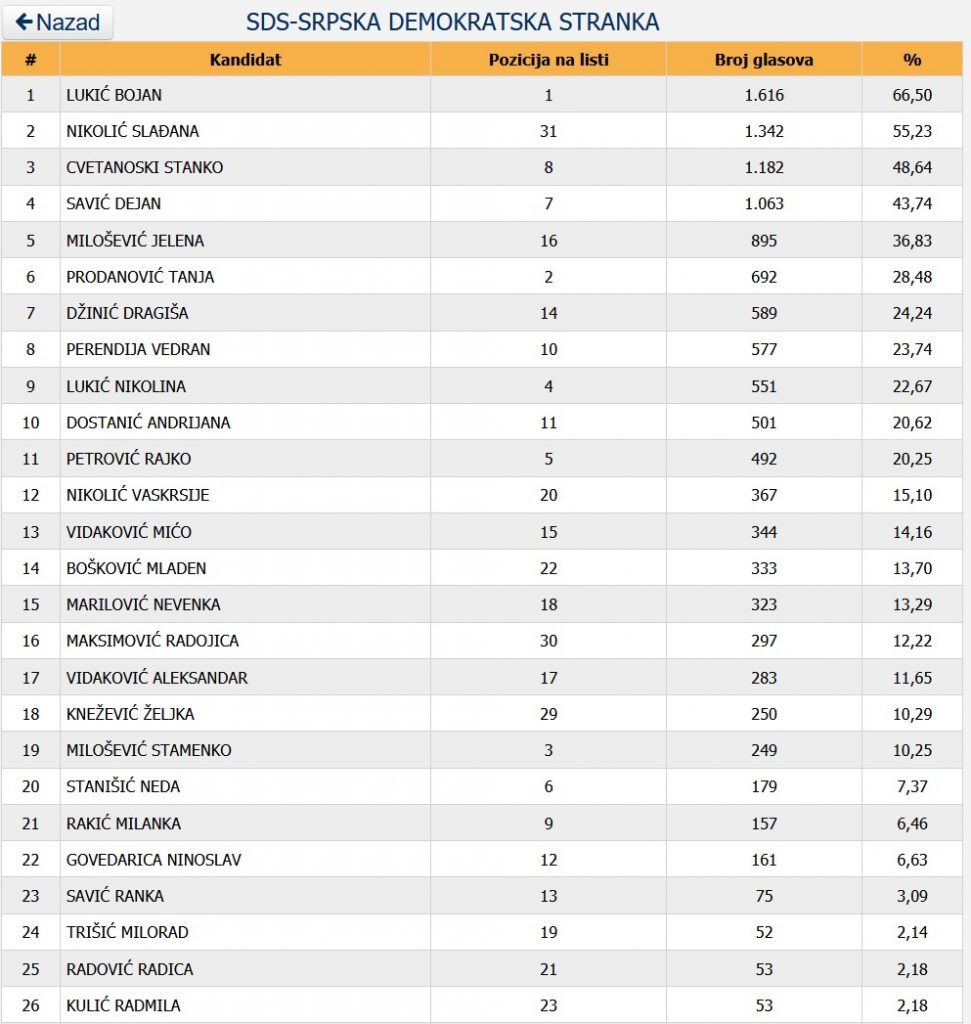971x1024 pixels.
Task: Click on DOSTANIĆ ANDRIJANA row
Action: (482, 423)
